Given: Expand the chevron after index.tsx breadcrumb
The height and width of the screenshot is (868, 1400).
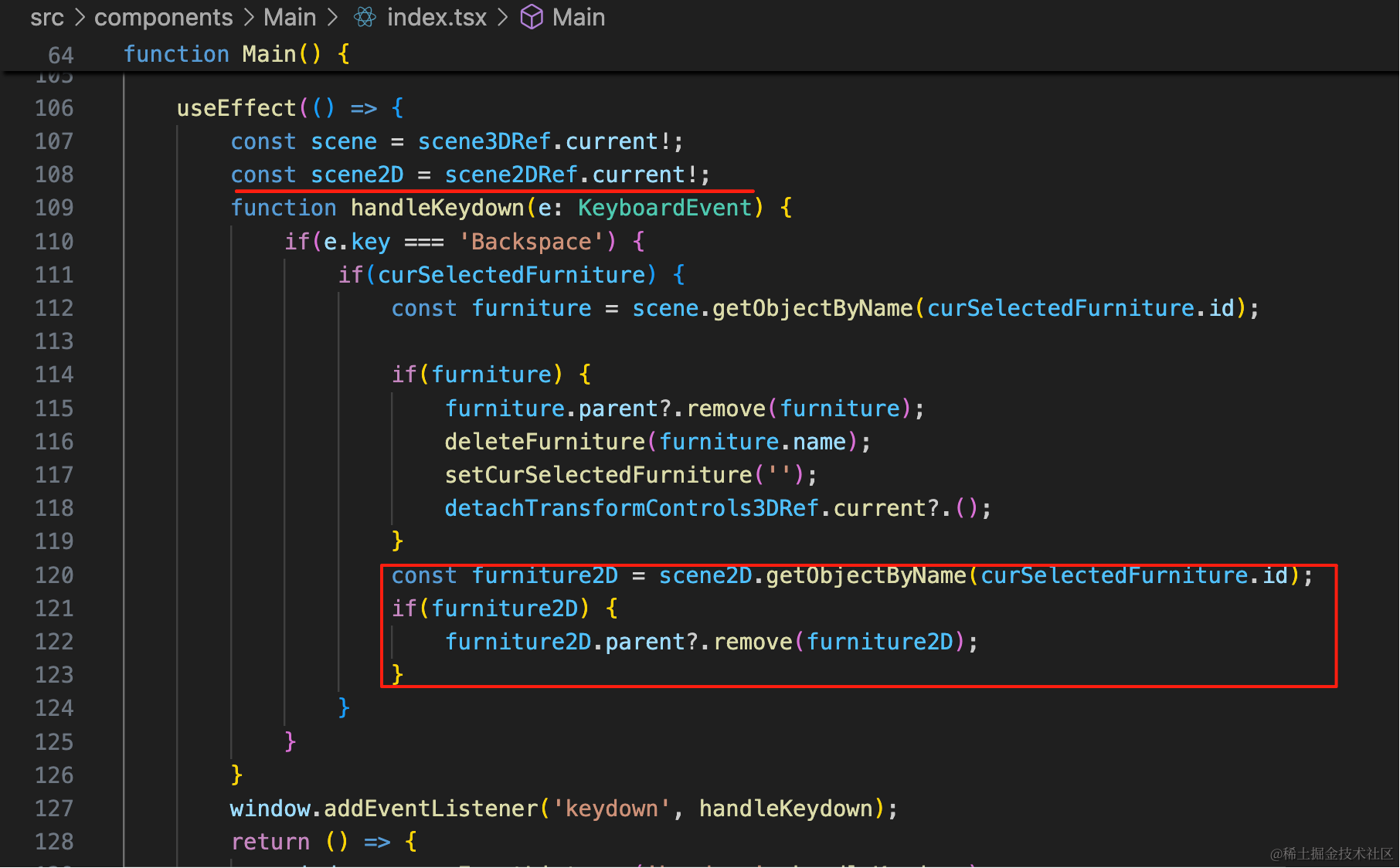Looking at the screenshot, I should 502,17.
